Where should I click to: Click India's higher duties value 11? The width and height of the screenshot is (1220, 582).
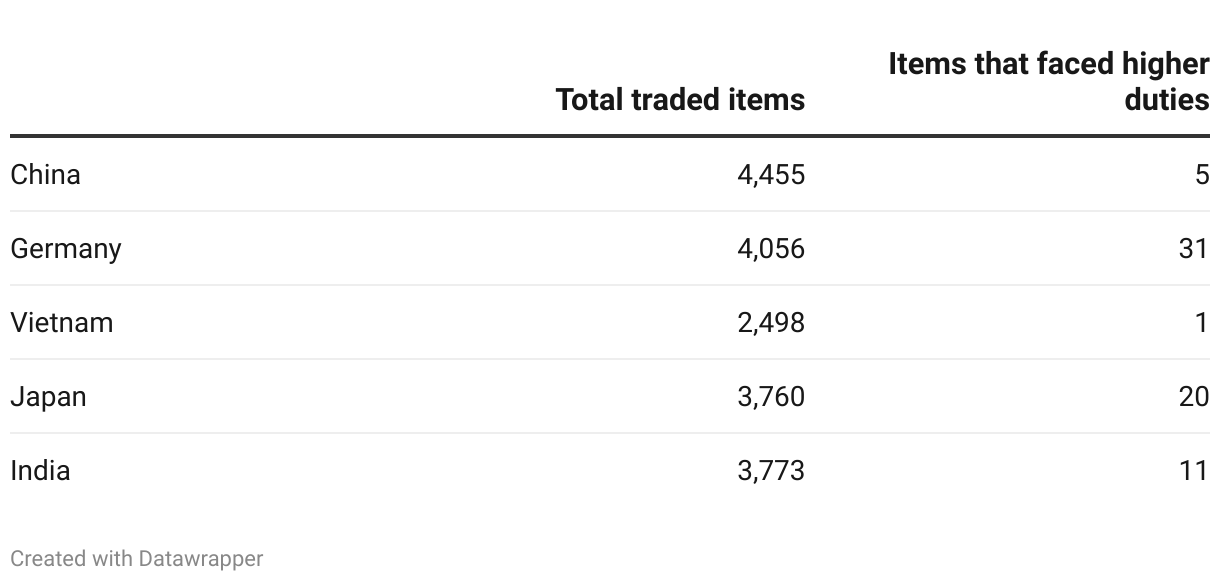point(1194,471)
